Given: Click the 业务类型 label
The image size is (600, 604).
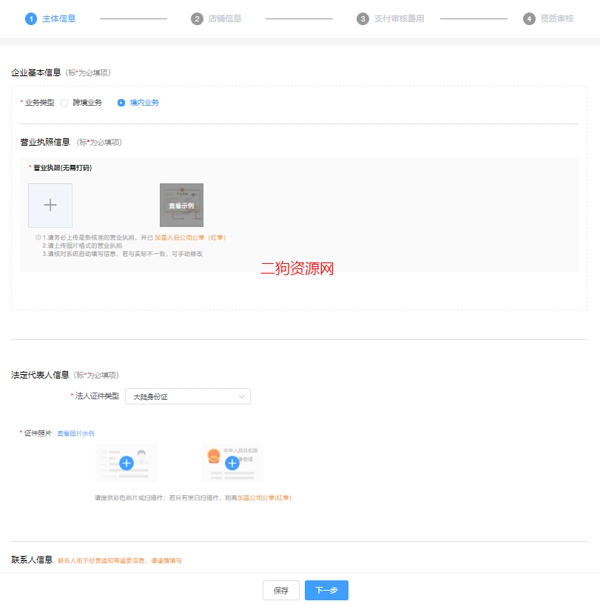Looking at the screenshot, I should click(x=40, y=102).
